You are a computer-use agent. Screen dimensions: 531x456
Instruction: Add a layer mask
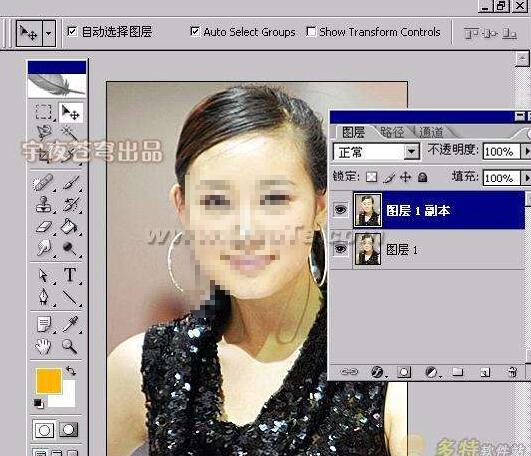[x=404, y=372]
